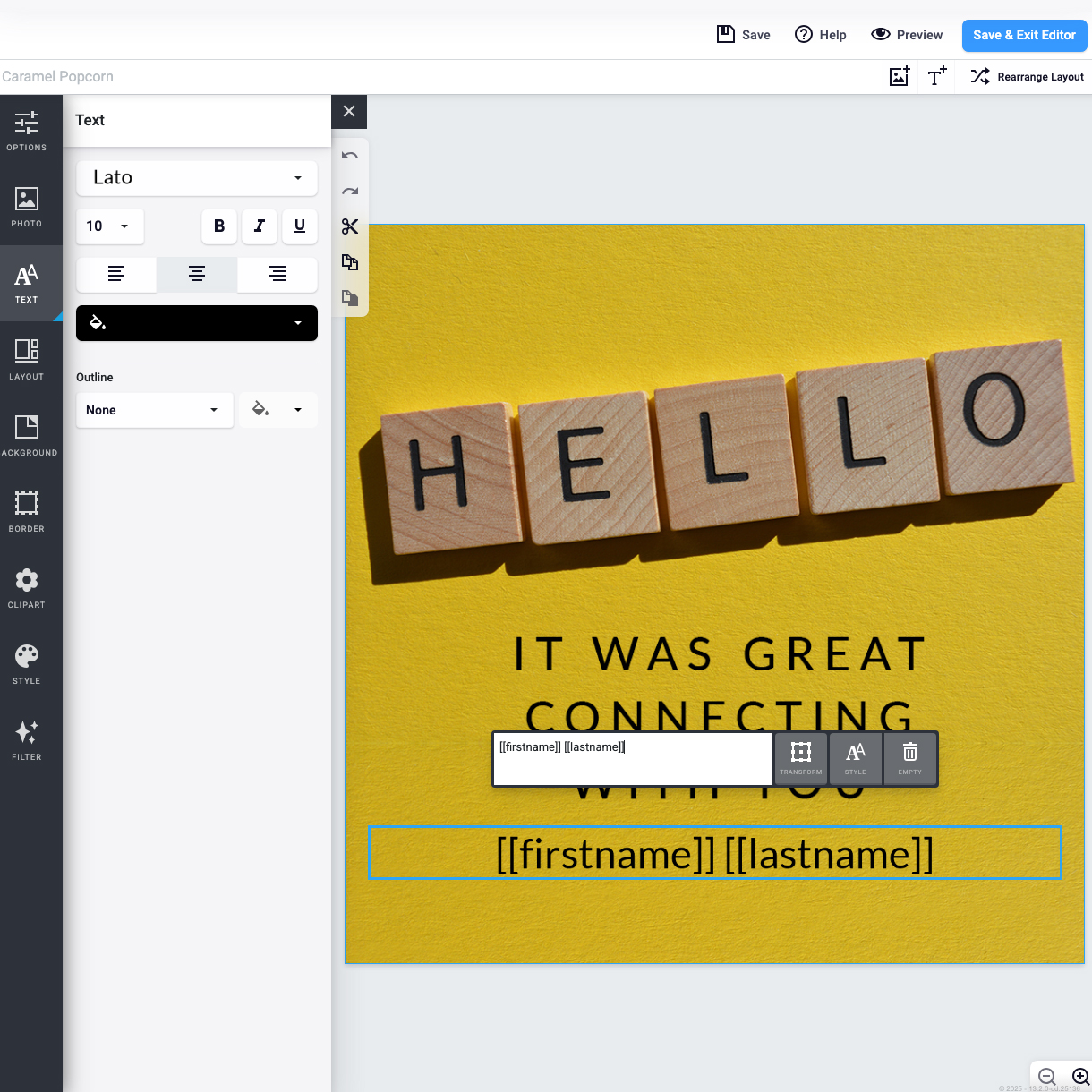1092x1092 pixels.
Task: Toggle bold formatting
Action: (218, 226)
